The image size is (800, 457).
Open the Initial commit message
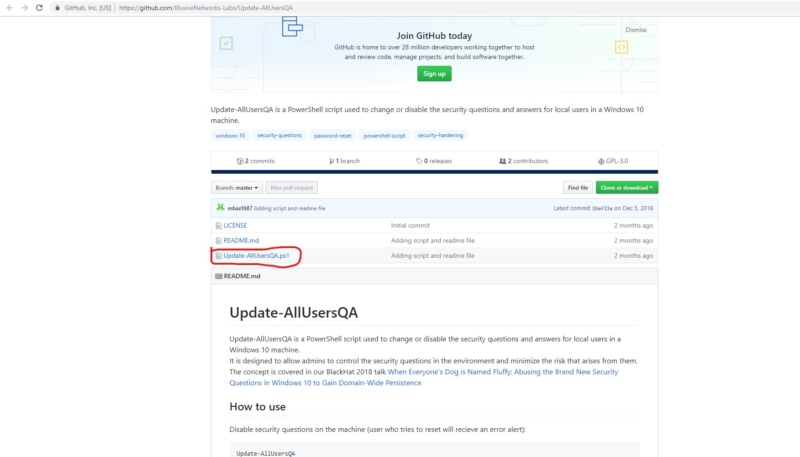tap(410, 225)
